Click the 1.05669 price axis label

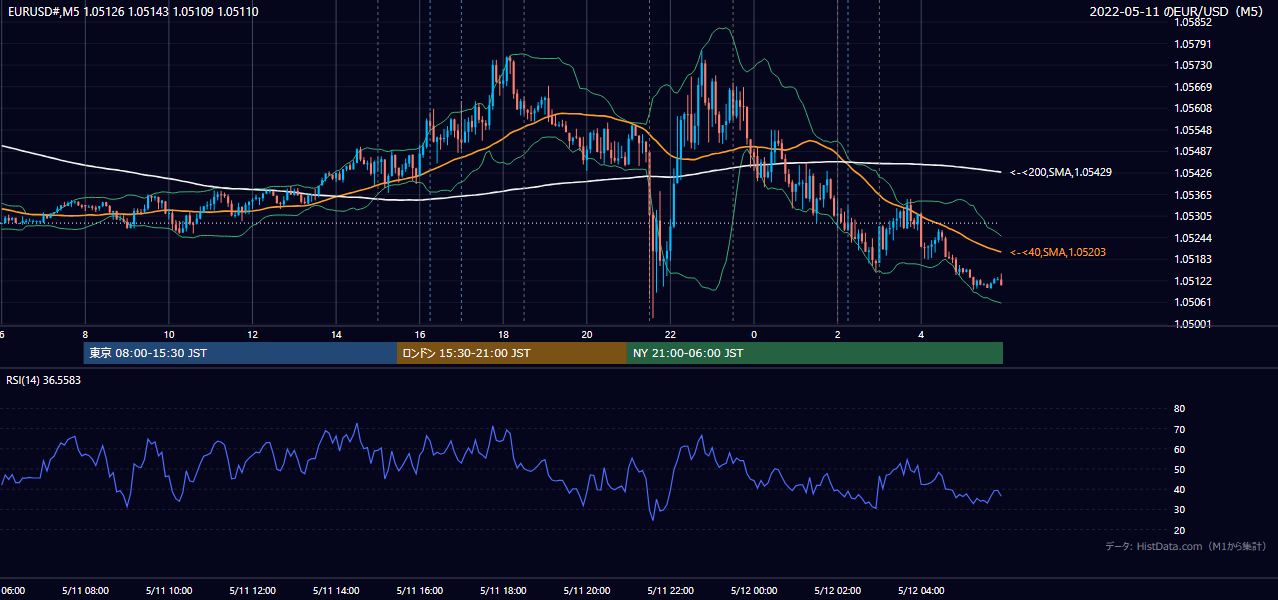[x=1193, y=87]
